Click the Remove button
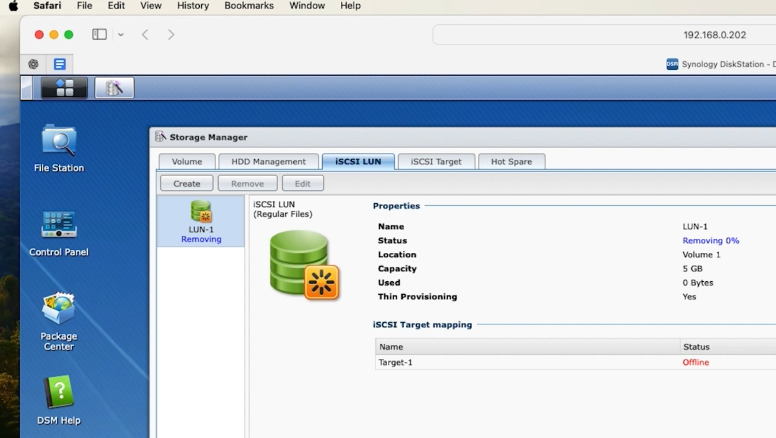Screen dimensions: 776x438 [247, 183]
